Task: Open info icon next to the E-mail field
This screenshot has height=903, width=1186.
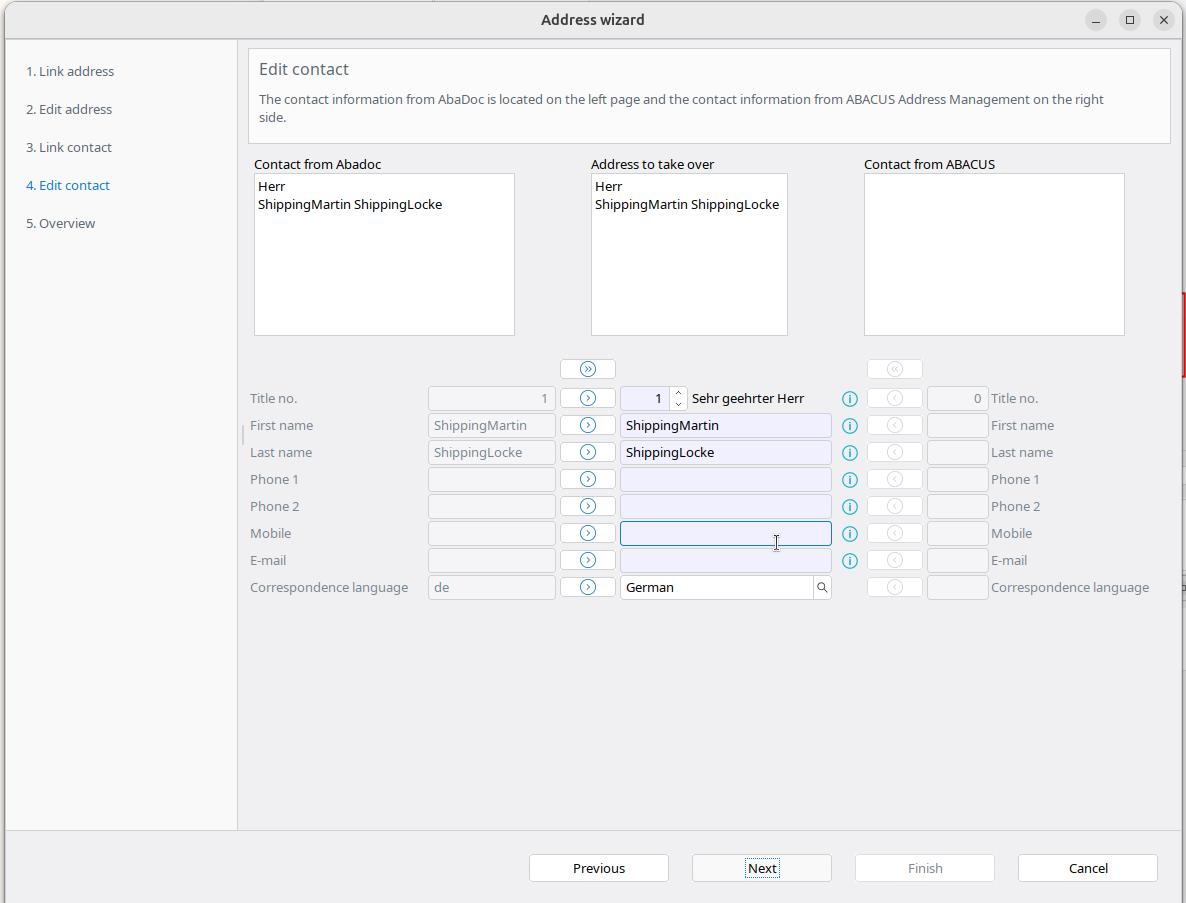Action: pyautogui.click(x=850, y=561)
